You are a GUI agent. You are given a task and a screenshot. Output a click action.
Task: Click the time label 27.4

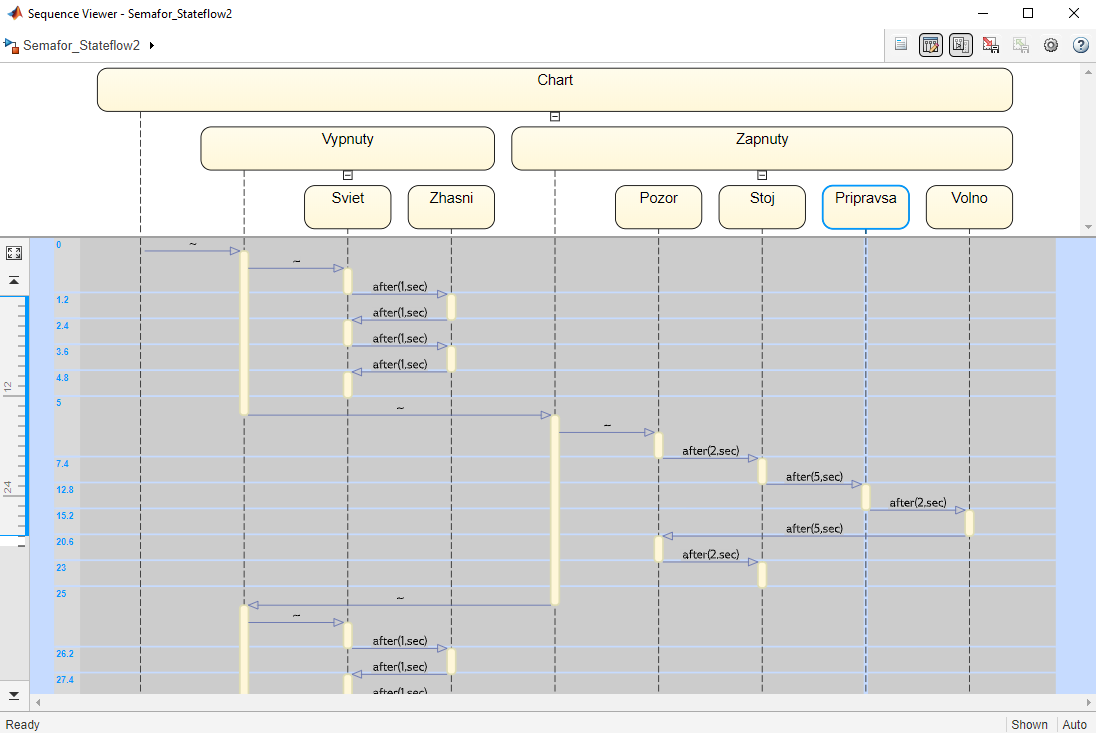tap(65, 679)
